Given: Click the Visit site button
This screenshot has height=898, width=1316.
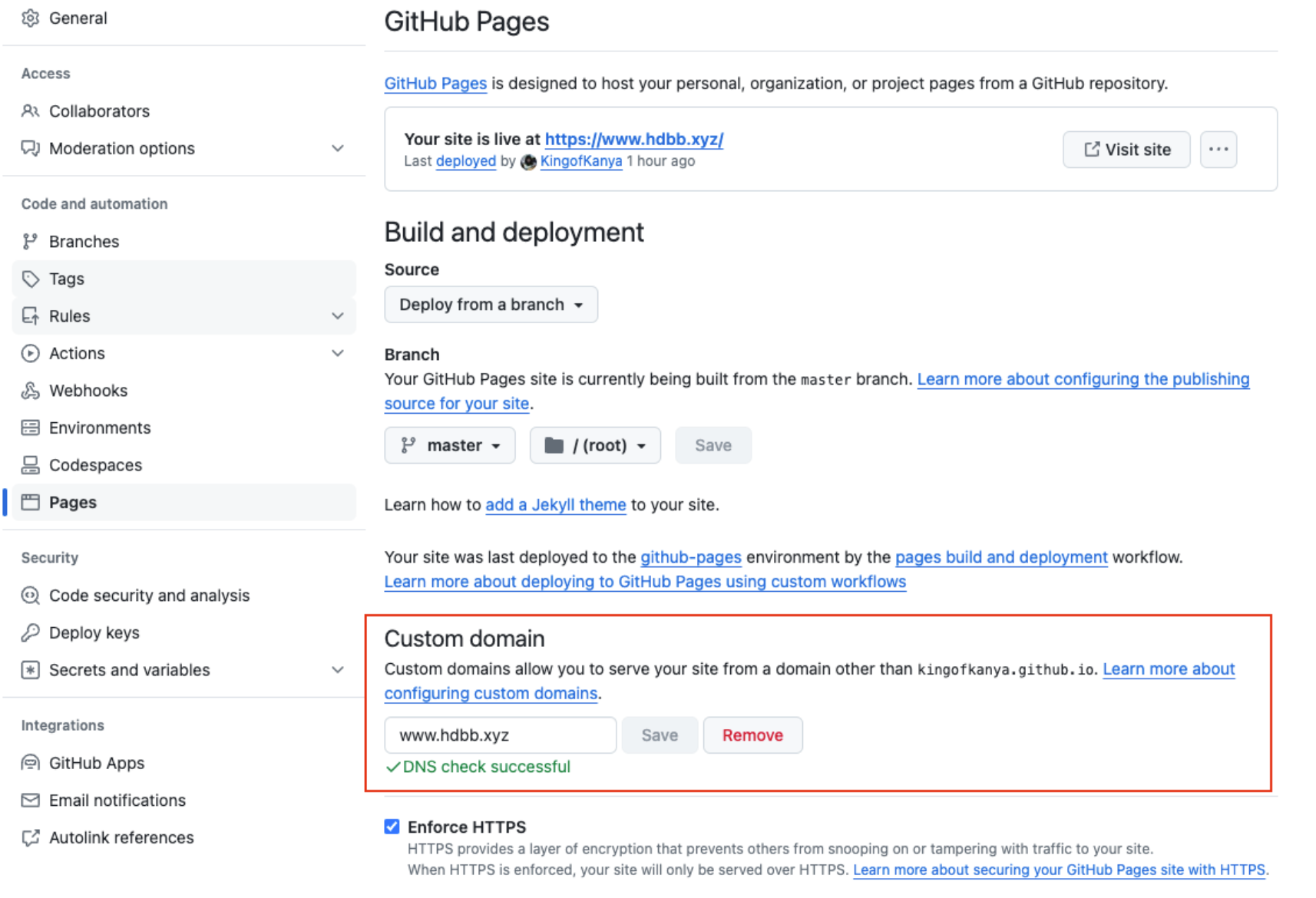Looking at the screenshot, I should point(1126,149).
